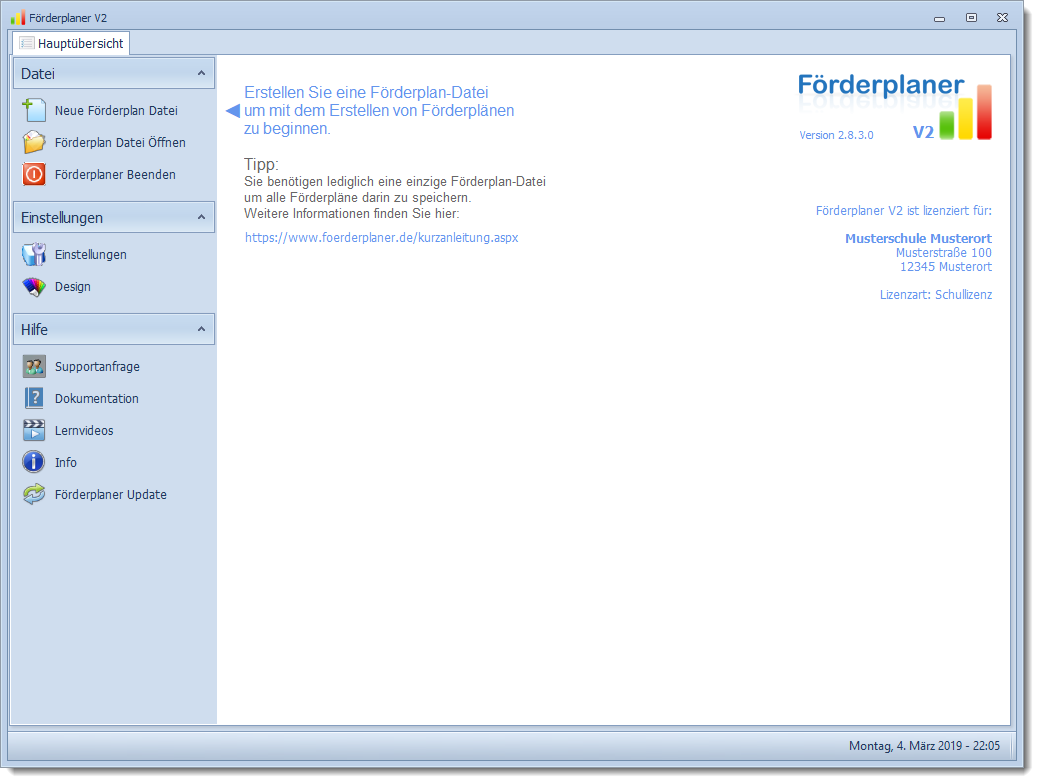
Task: Switch to the Hauptübersicht tab
Action: pyautogui.click(x=71, y=43)
